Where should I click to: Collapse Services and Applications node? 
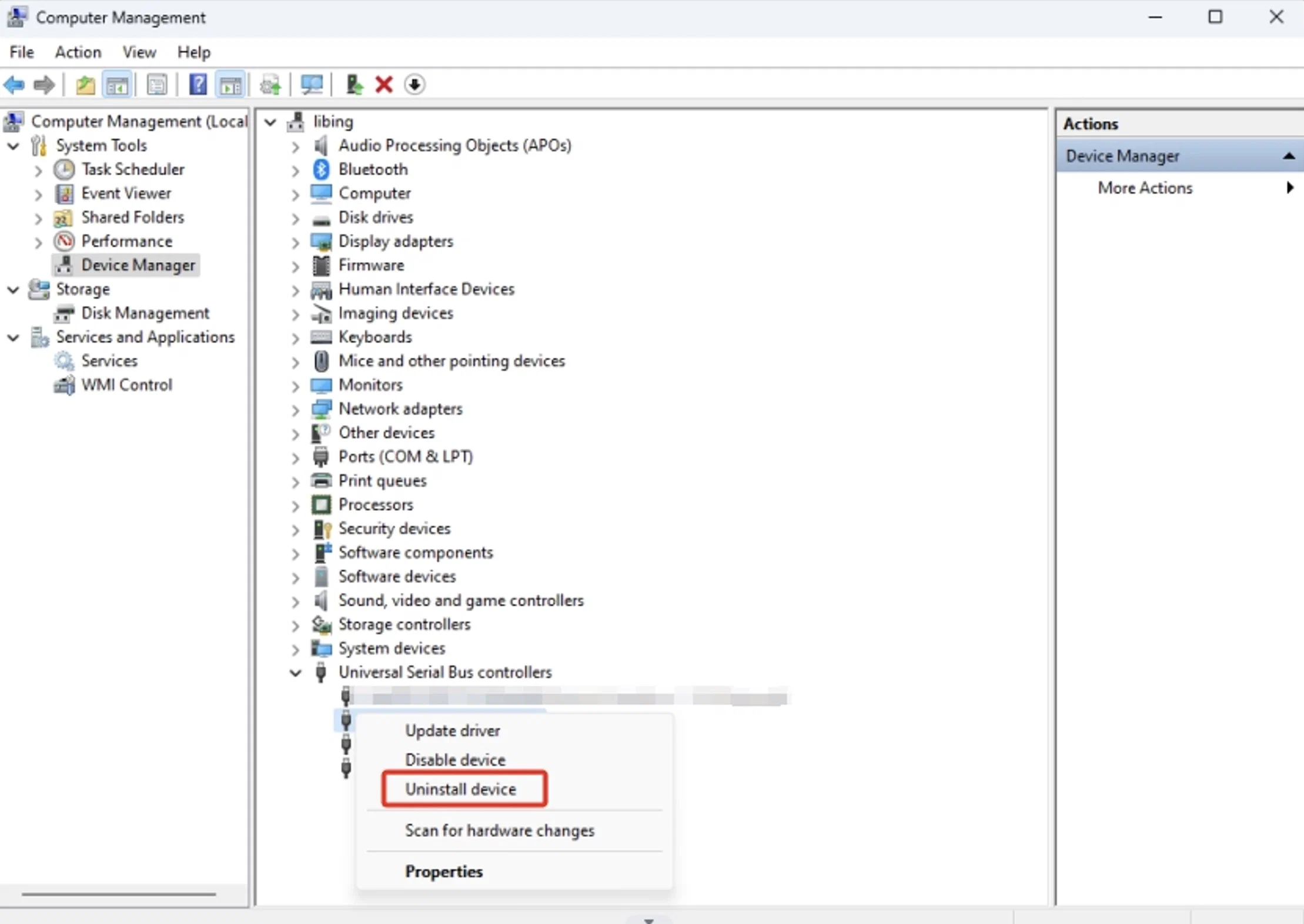[x=14, y=337]
